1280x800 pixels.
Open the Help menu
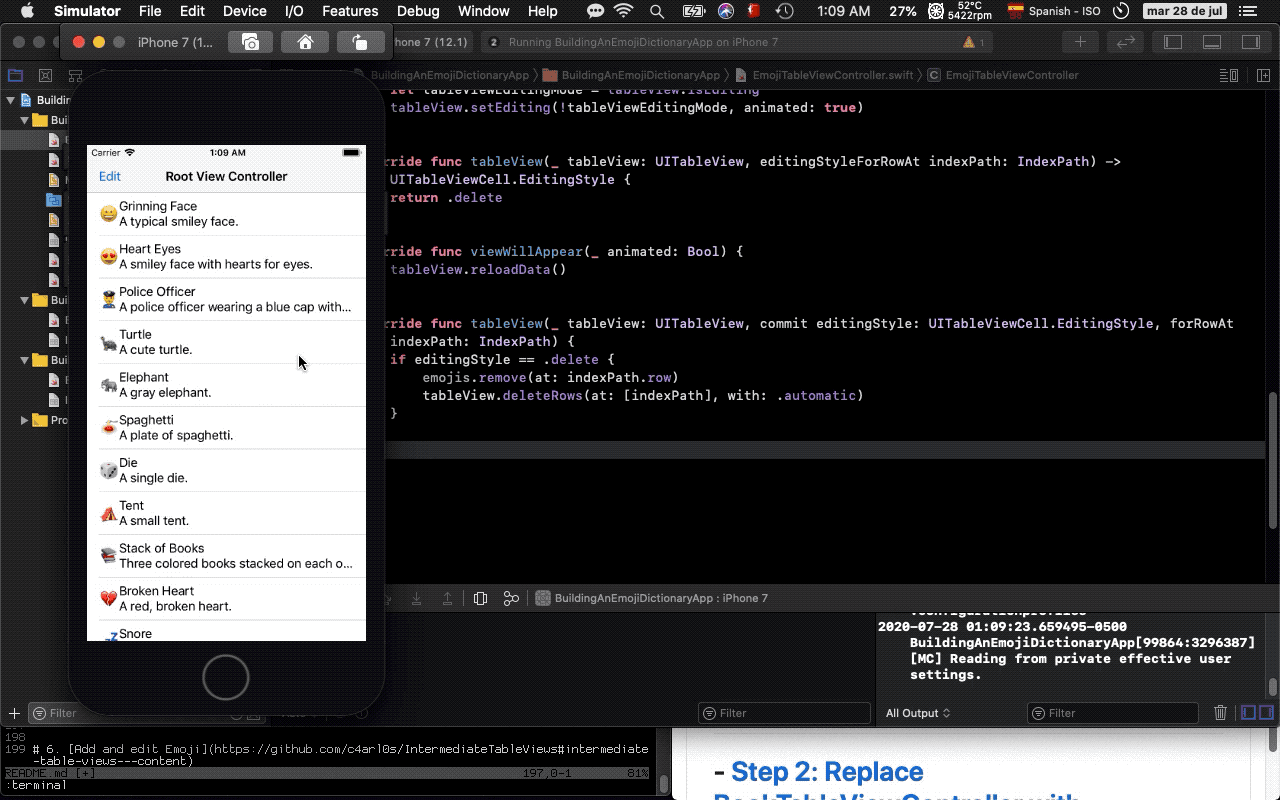click(x=542, y=11)
